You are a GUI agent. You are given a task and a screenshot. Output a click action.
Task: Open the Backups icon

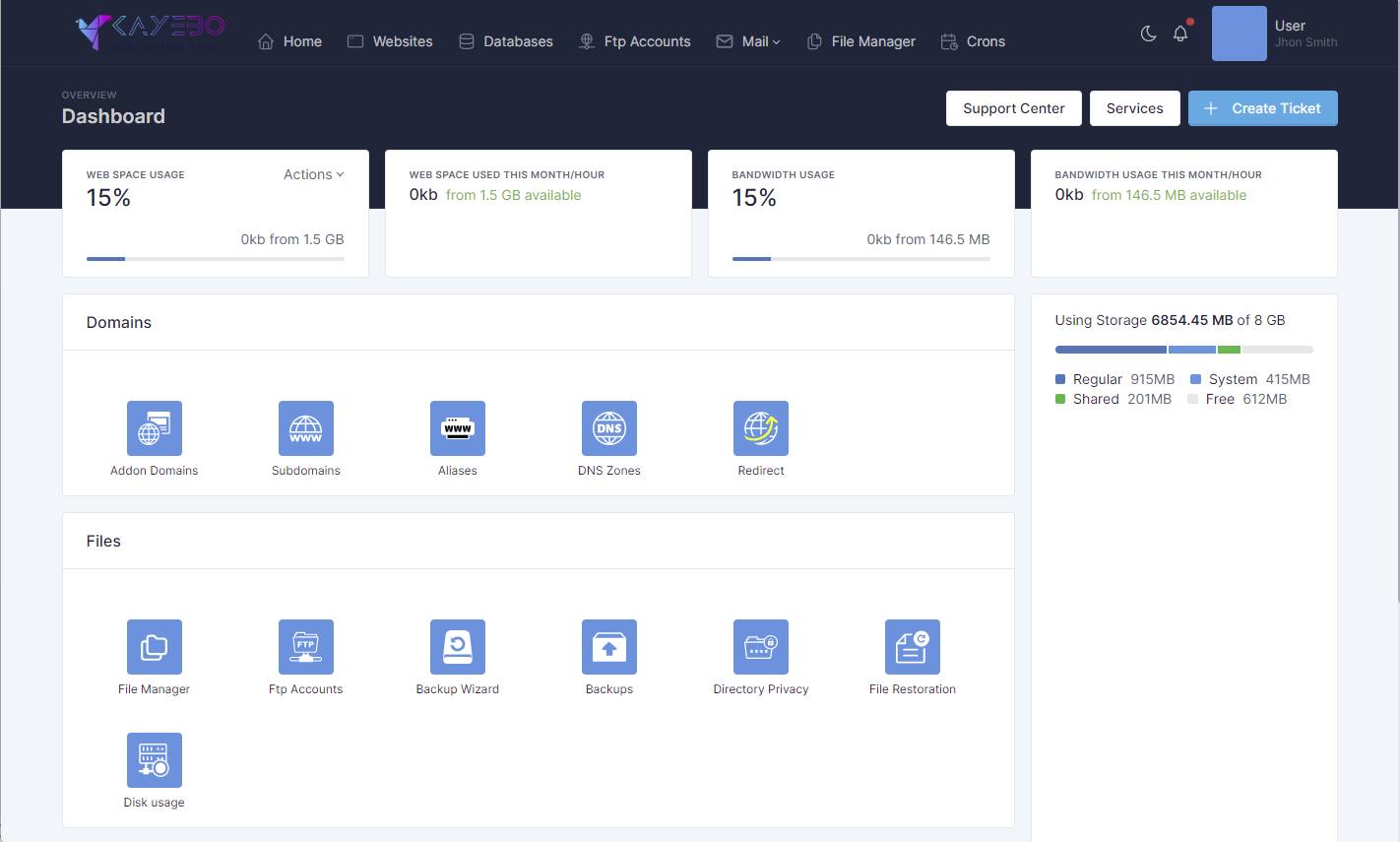(609, 647)
